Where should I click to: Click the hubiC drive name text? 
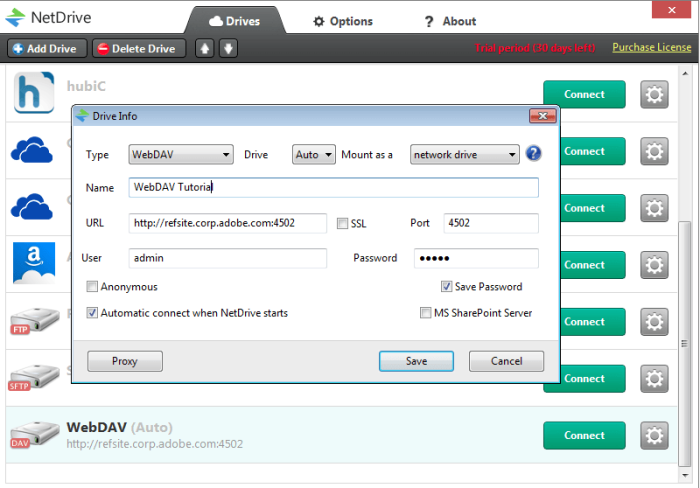[x=86, y=86]
